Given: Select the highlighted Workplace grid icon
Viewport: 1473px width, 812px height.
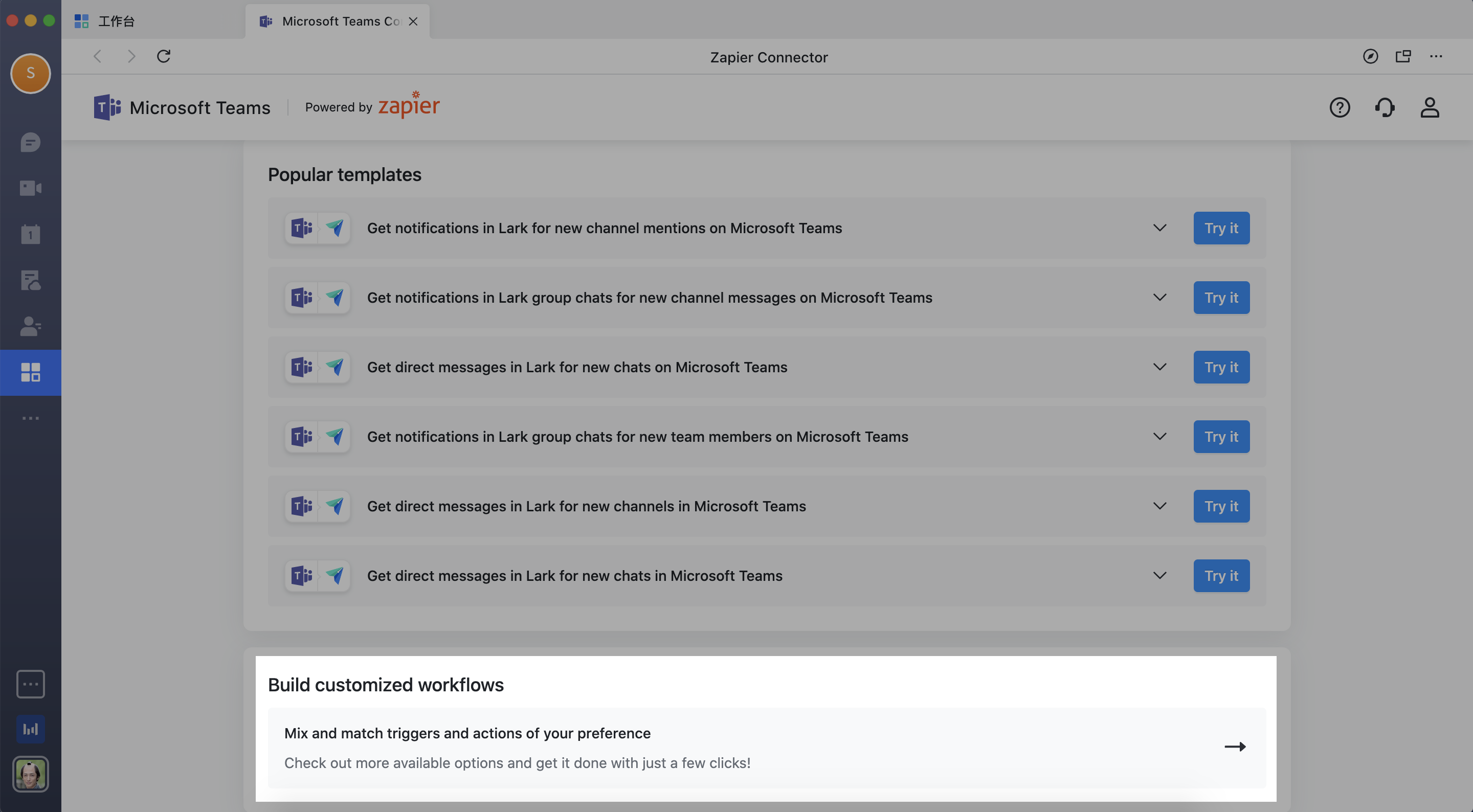Looking at the screenshot, I should 30,372.
